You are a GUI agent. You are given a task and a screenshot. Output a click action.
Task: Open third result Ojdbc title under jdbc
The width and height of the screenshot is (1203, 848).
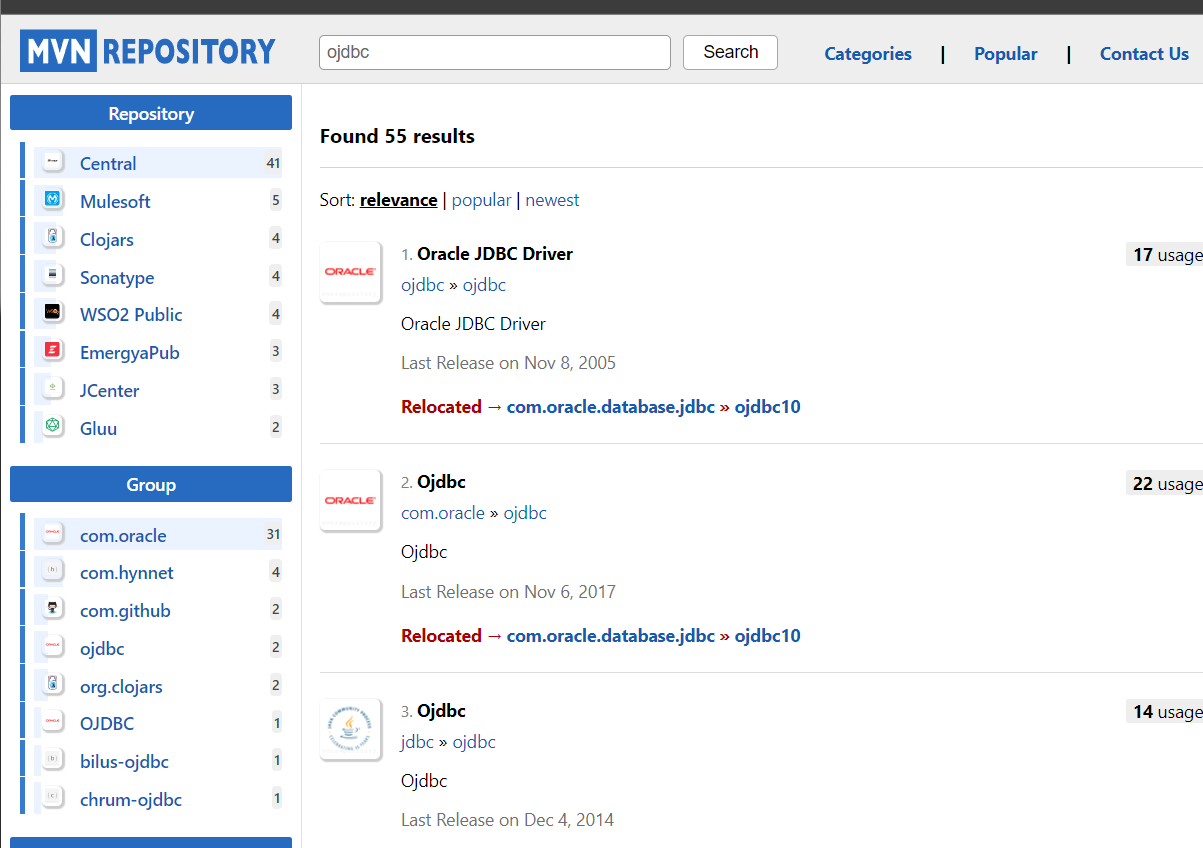441,710
